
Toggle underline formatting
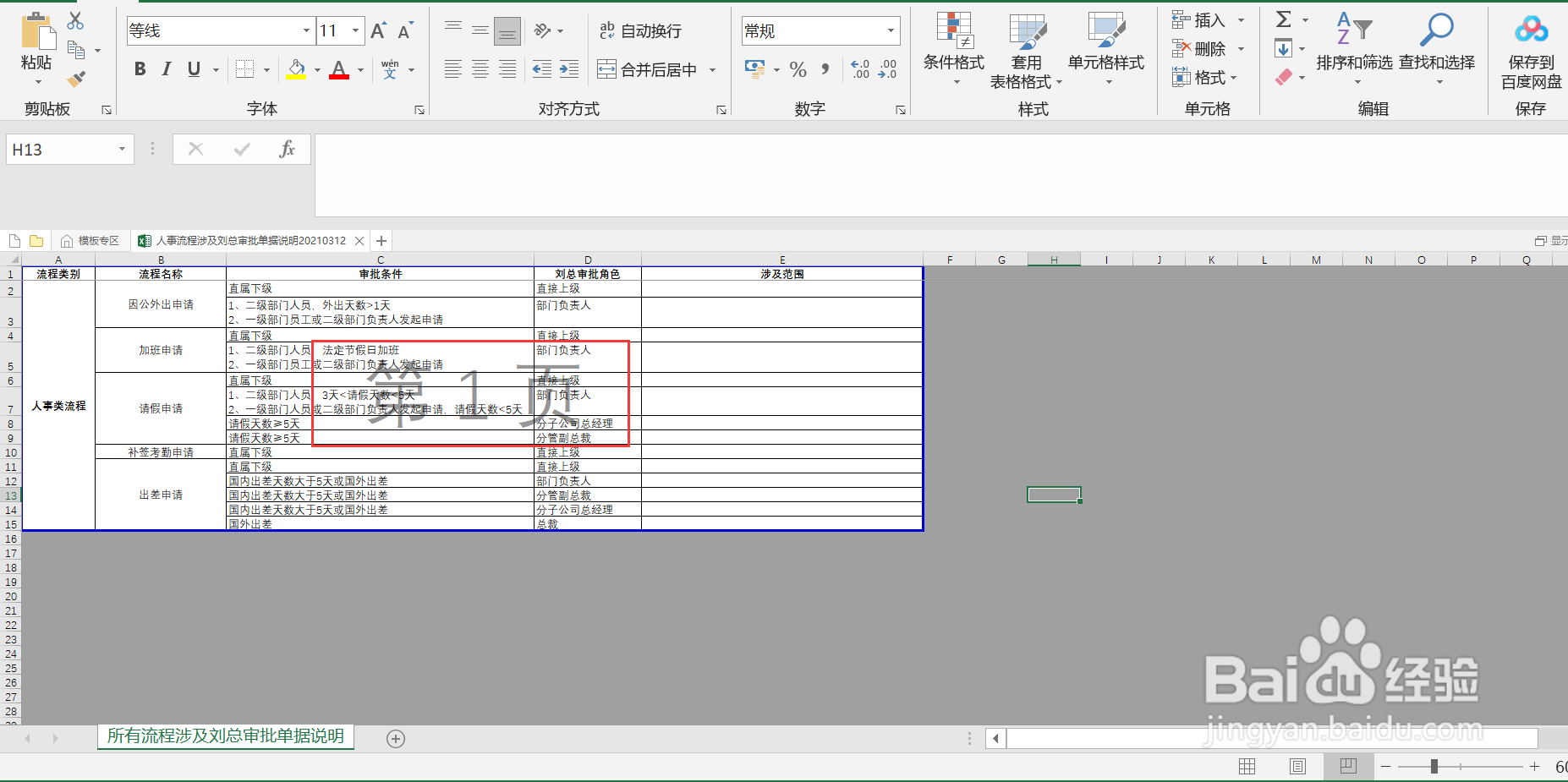point(194,69)
